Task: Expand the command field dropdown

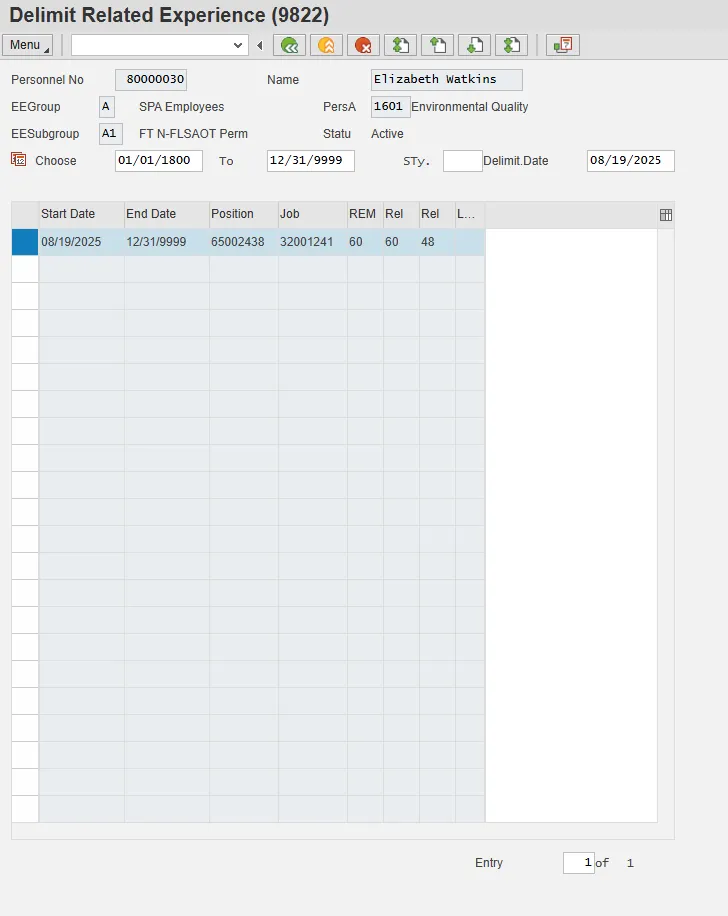Action: [x=238, y=45]
